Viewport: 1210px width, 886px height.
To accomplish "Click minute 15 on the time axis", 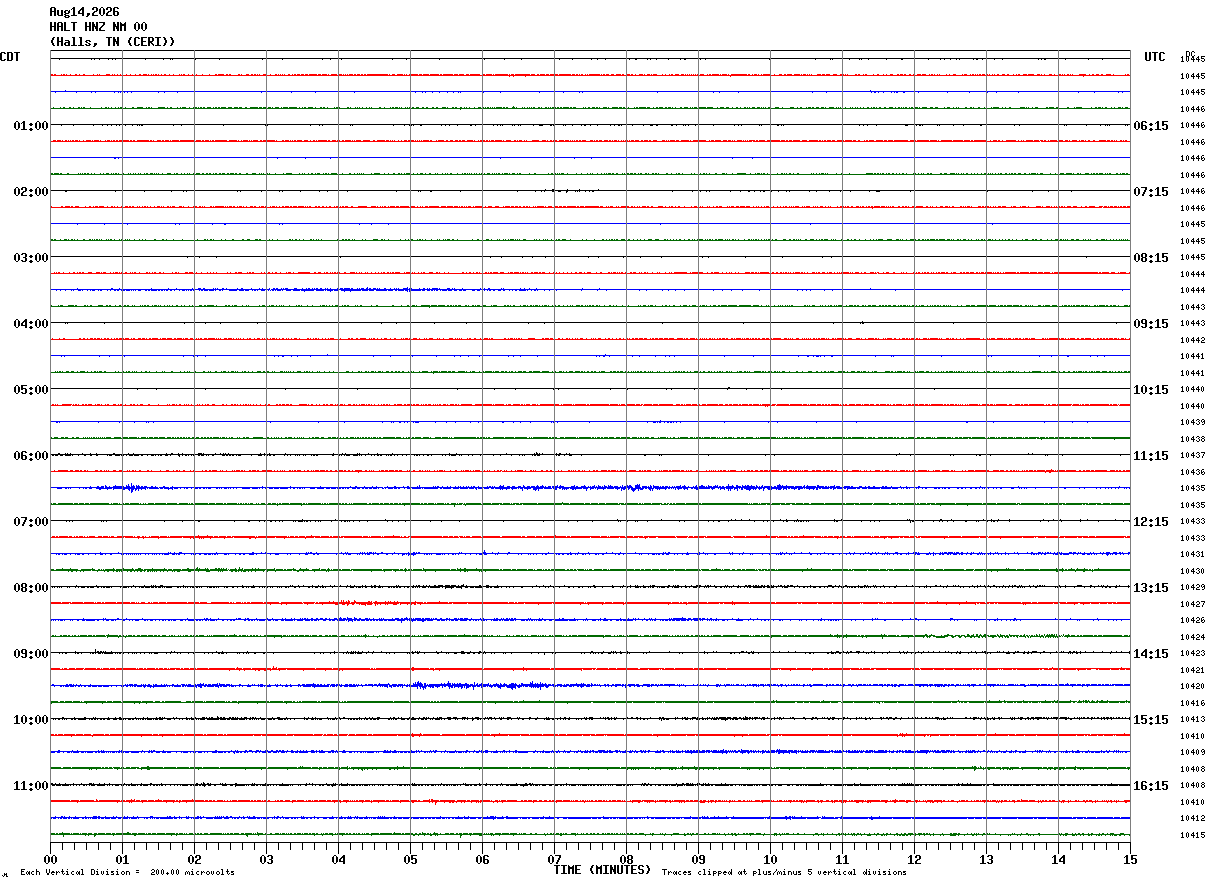I will point(1130,859).
